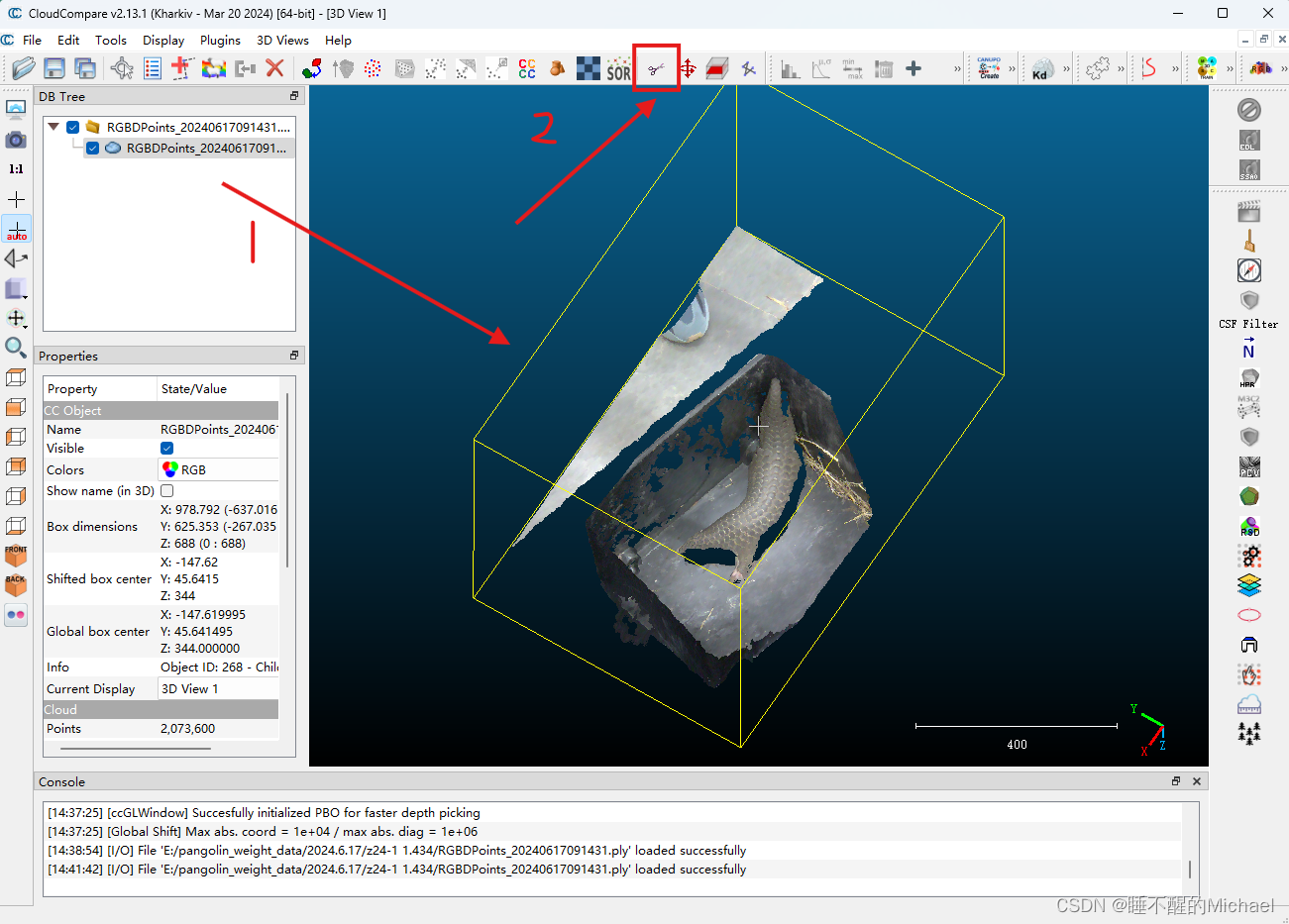Open the SOR filter tool
The width and height of the screenshot is (1289, 924).
point(619,68)
